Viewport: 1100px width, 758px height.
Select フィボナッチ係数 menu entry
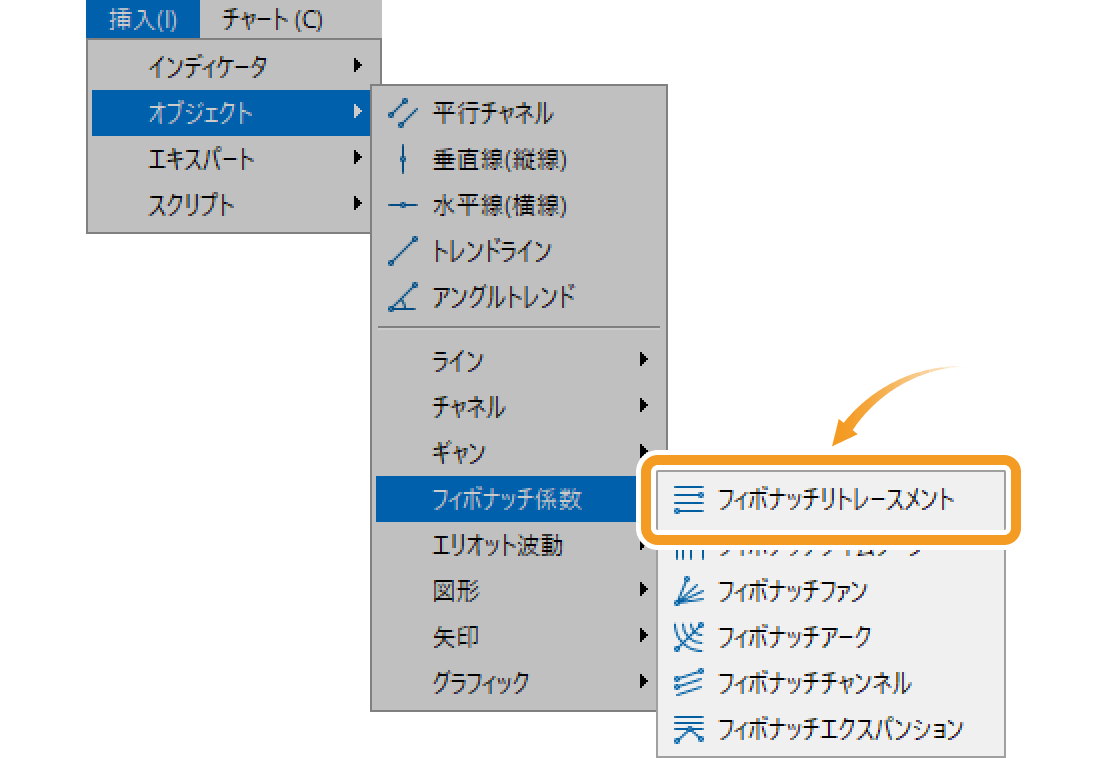507,498
